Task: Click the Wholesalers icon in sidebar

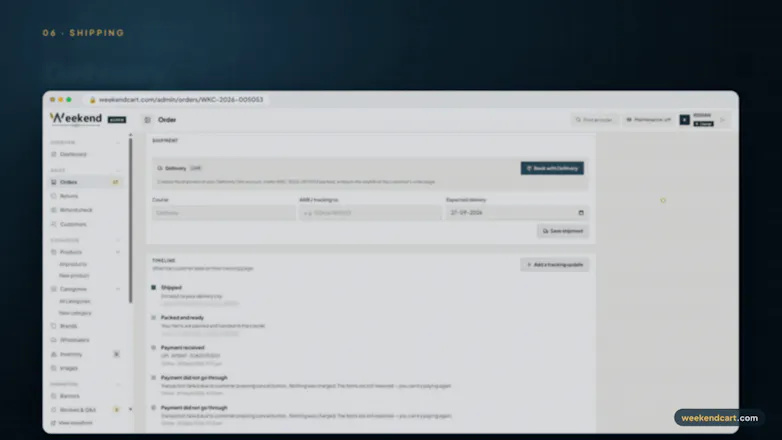Action: click(x=54, y=340)
